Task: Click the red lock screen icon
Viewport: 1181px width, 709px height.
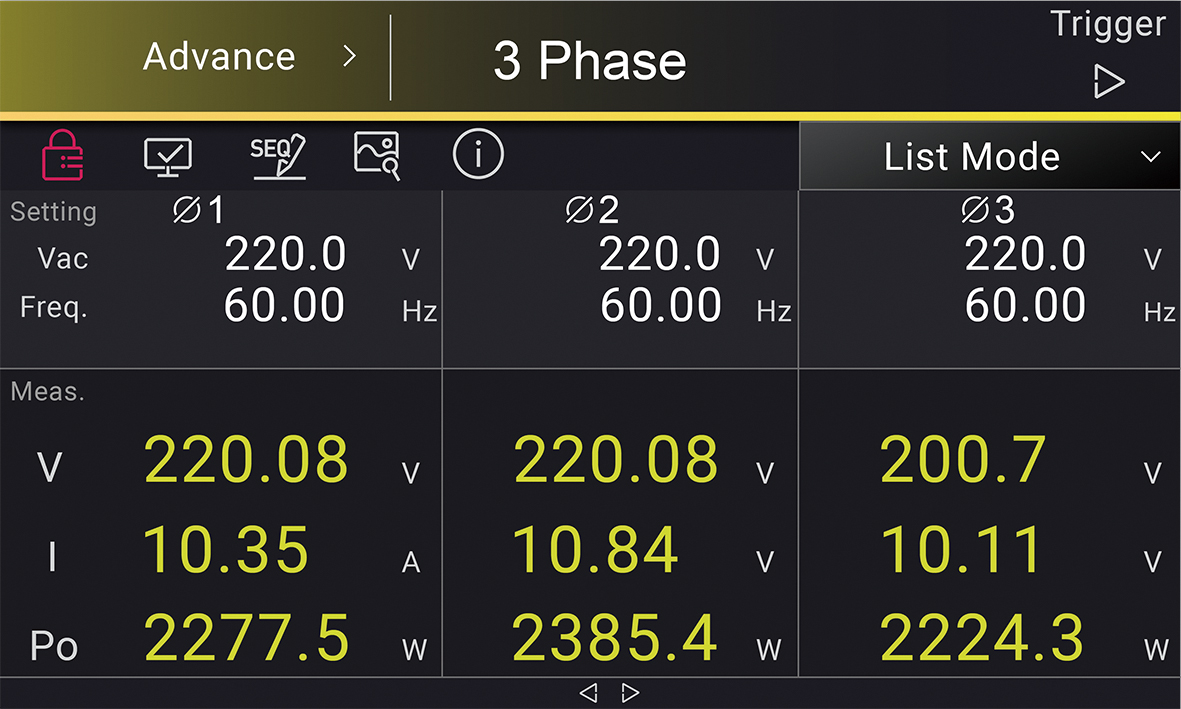Action: tap(63, 155)
